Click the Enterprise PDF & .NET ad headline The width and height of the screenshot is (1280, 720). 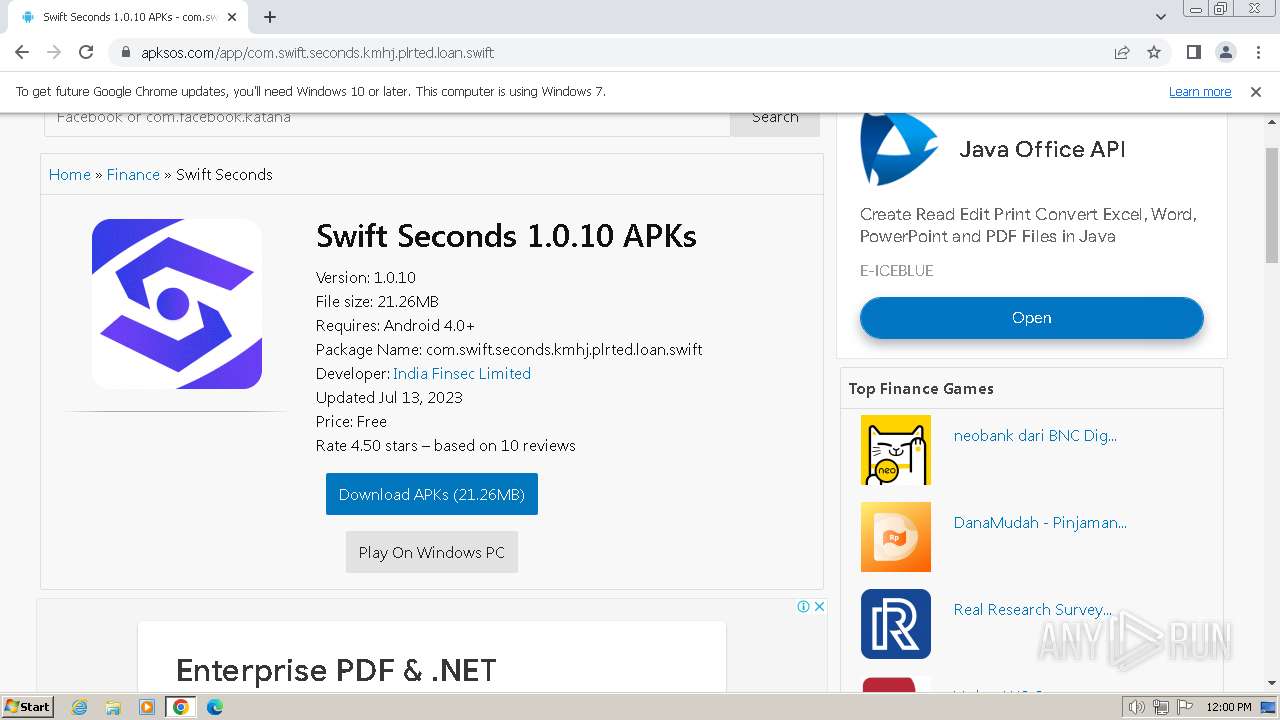coord(336,670)
